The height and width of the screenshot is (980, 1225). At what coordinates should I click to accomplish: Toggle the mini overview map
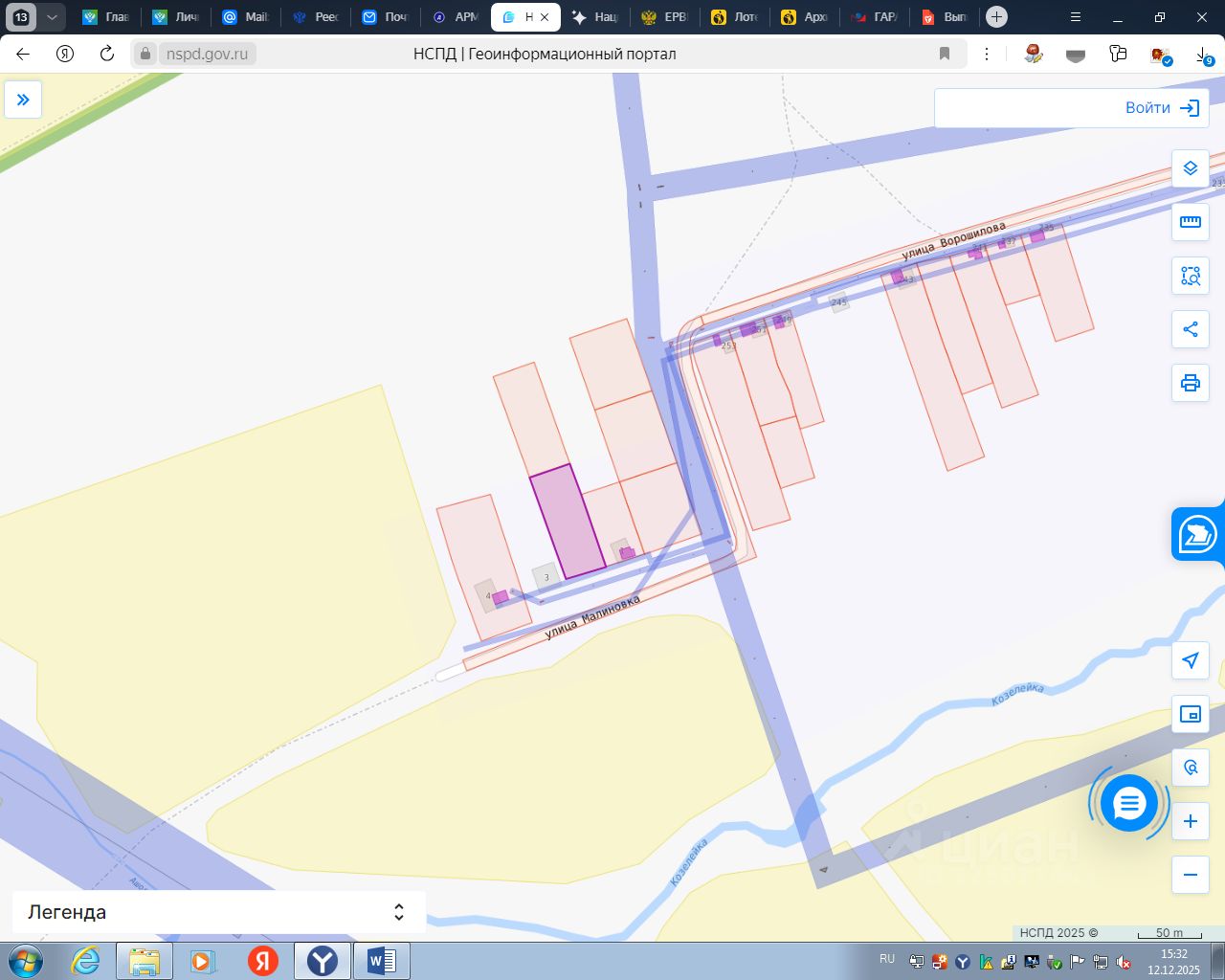tap(1191, 714)
